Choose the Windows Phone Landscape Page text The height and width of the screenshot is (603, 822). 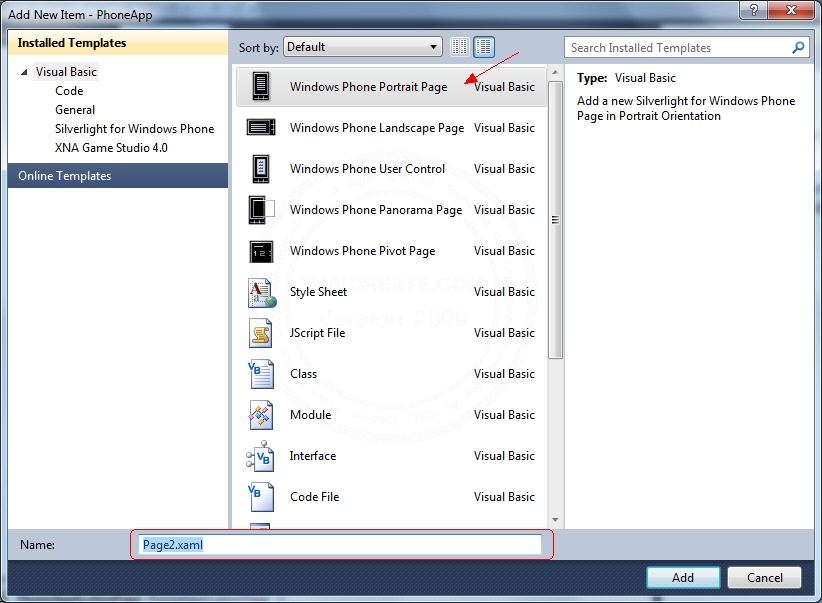377,127
